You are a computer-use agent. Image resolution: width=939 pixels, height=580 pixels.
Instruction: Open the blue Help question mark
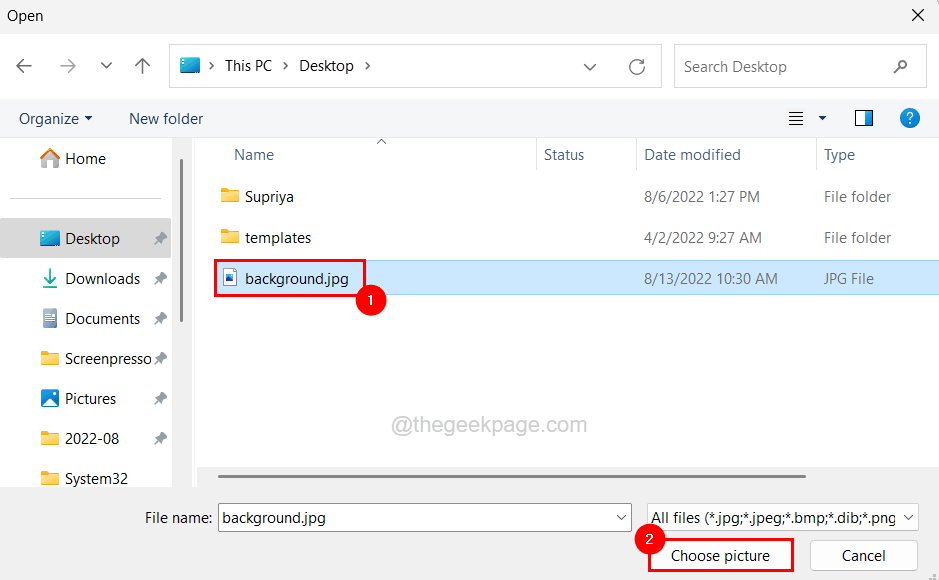point(909,118)
